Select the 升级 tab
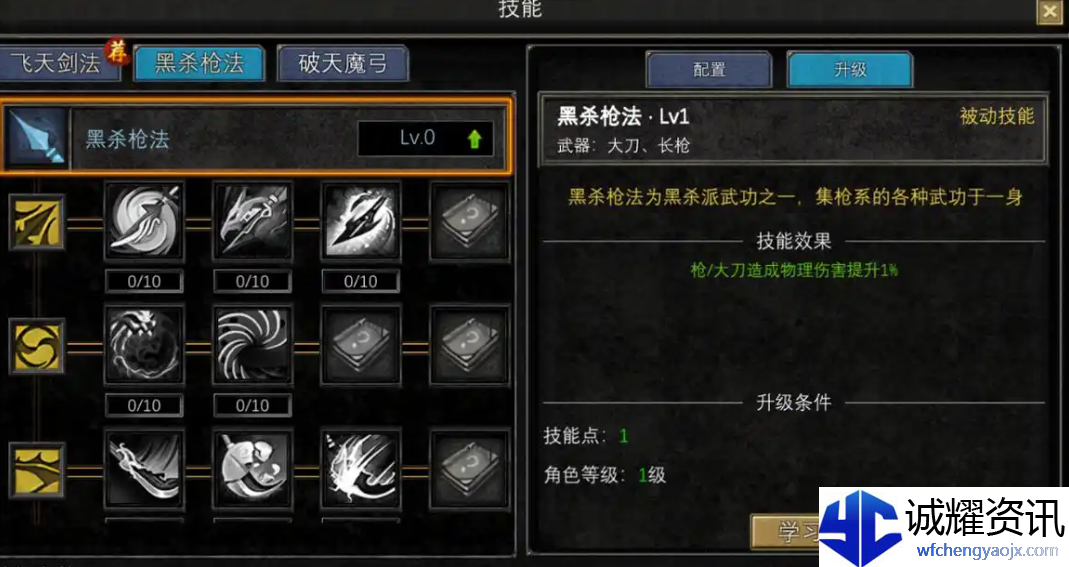 coord(849,70)
